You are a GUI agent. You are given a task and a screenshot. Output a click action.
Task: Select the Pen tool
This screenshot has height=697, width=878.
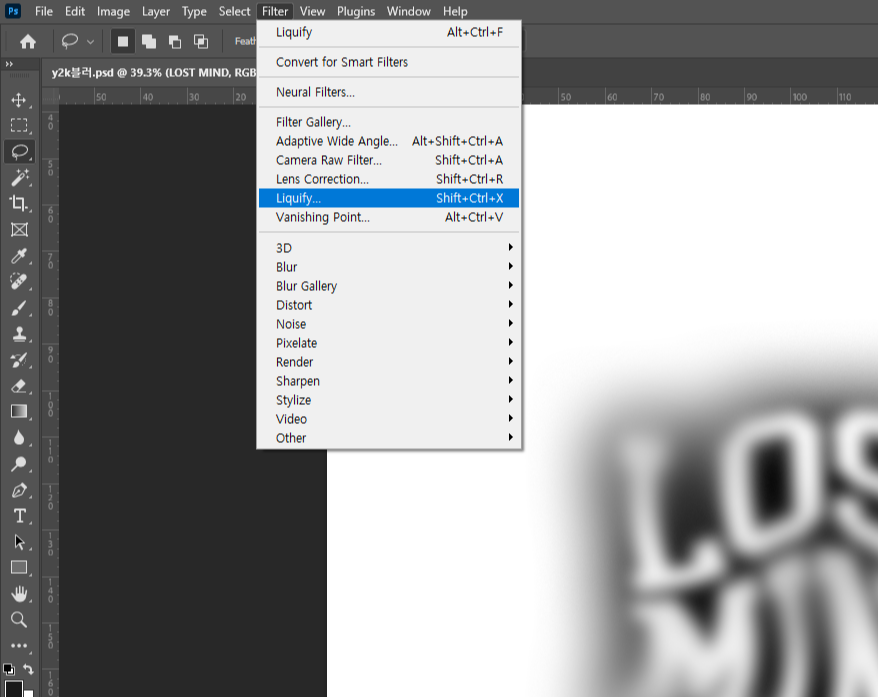pyautogui.click(x=19, y=490)
